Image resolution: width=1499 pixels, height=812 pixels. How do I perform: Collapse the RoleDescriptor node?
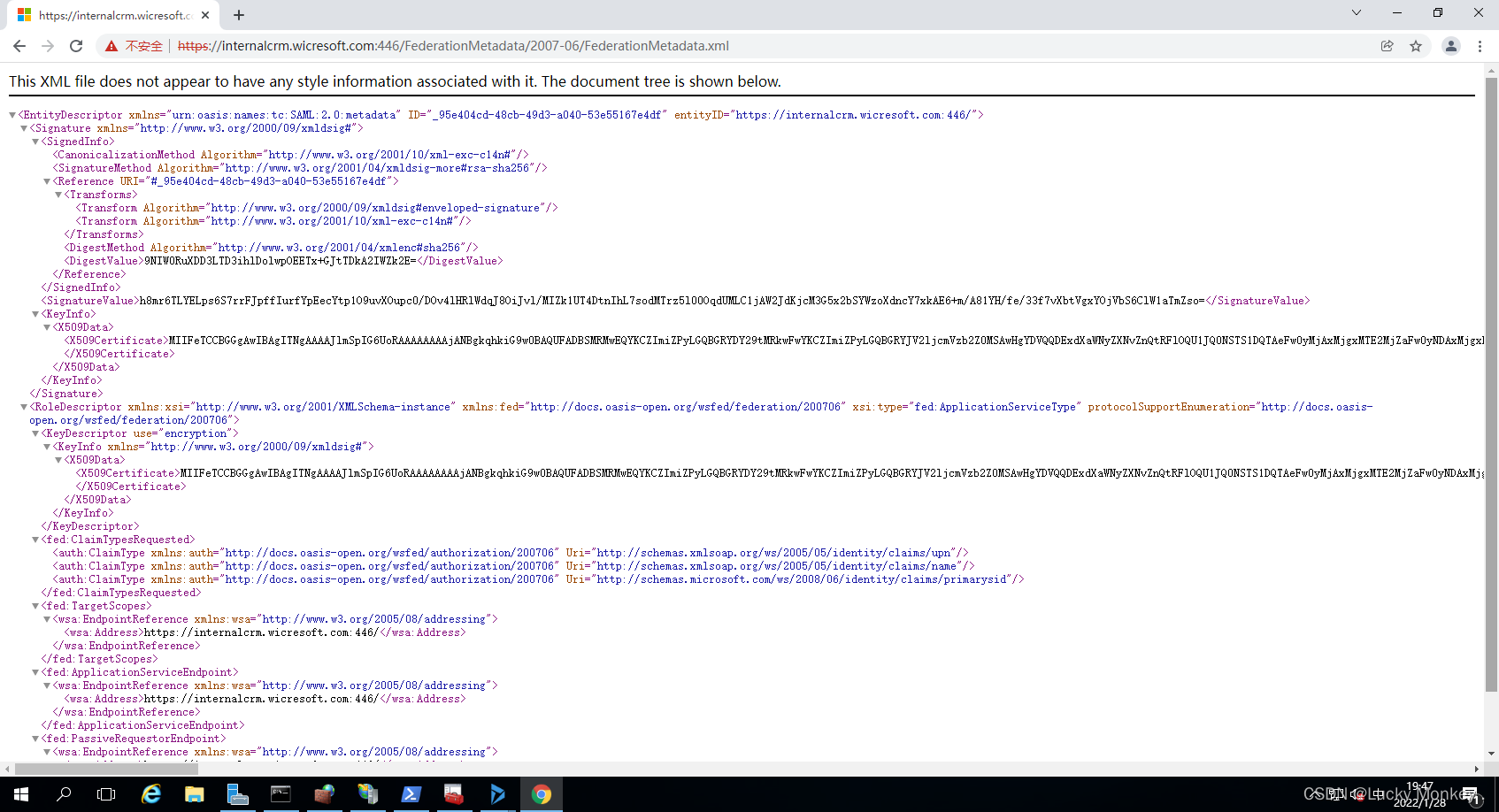tap(24, 407)
